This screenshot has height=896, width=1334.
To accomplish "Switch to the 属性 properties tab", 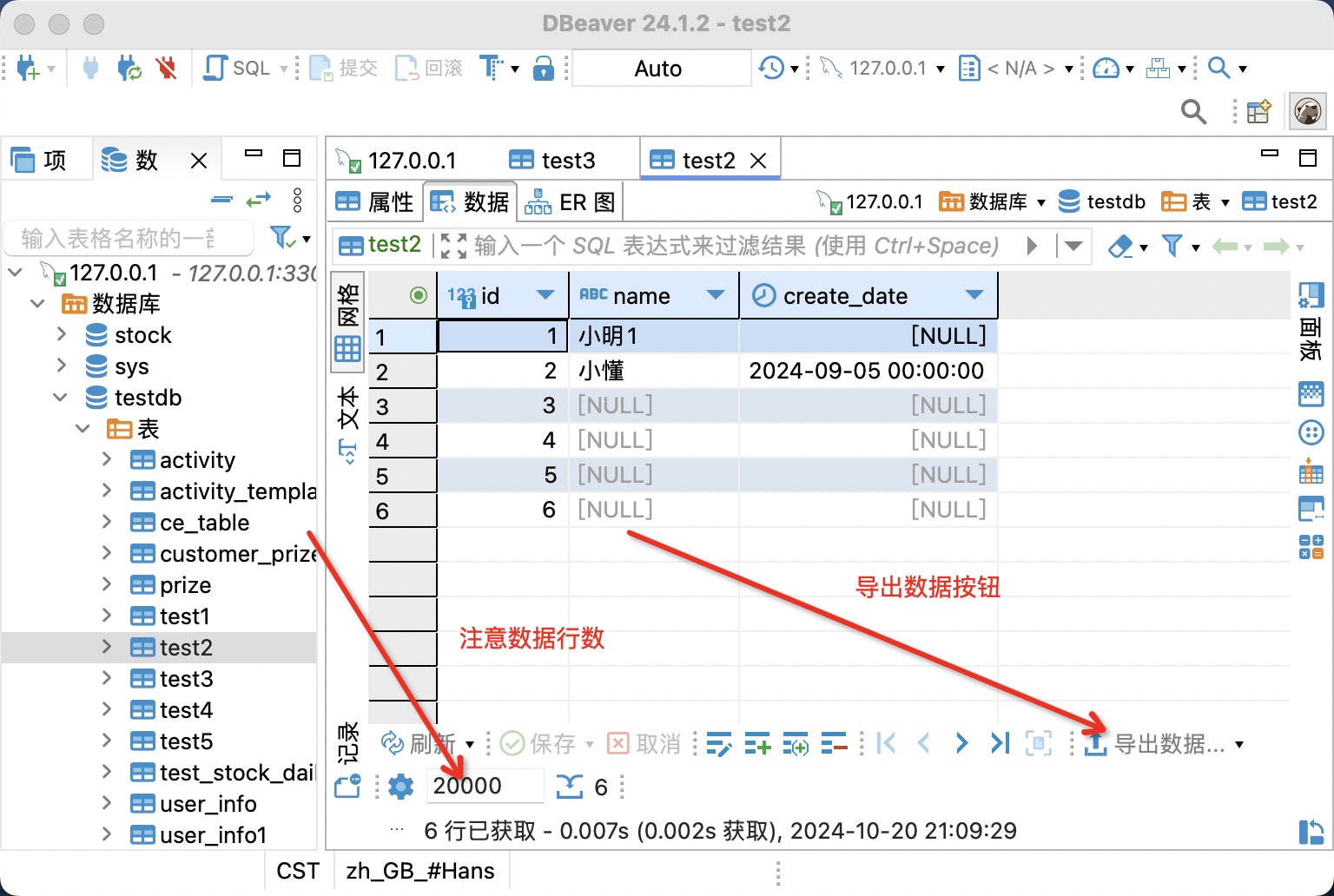I will (375, 201).
